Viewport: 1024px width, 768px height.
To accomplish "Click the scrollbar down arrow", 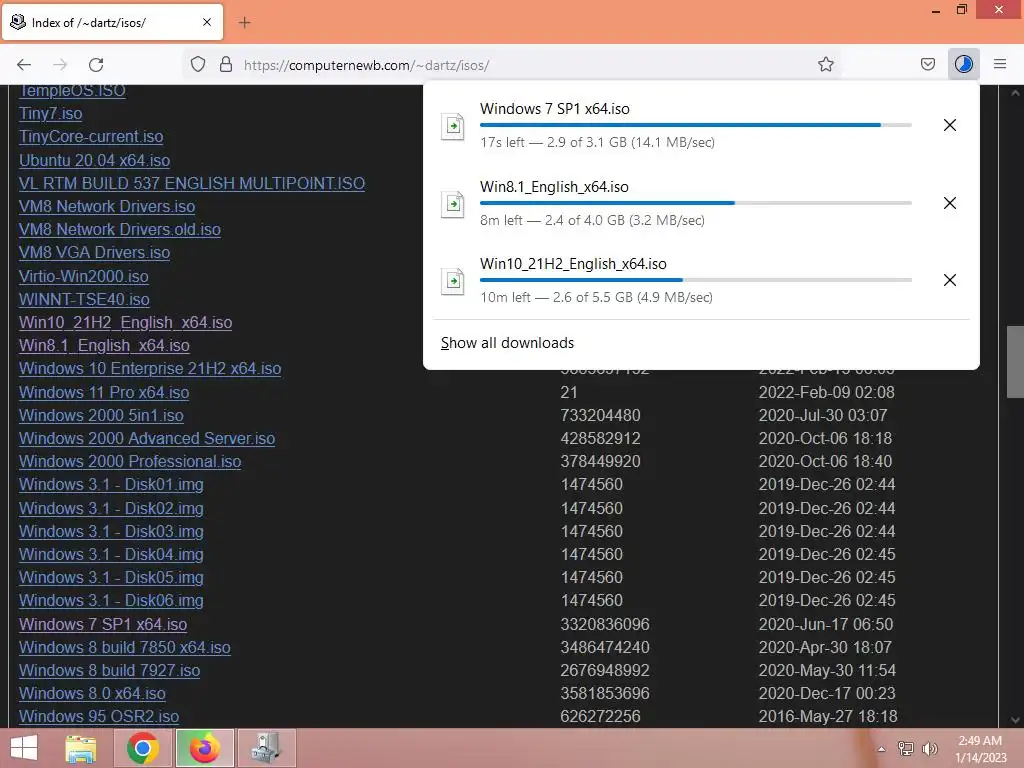I will pos(1015,720).
